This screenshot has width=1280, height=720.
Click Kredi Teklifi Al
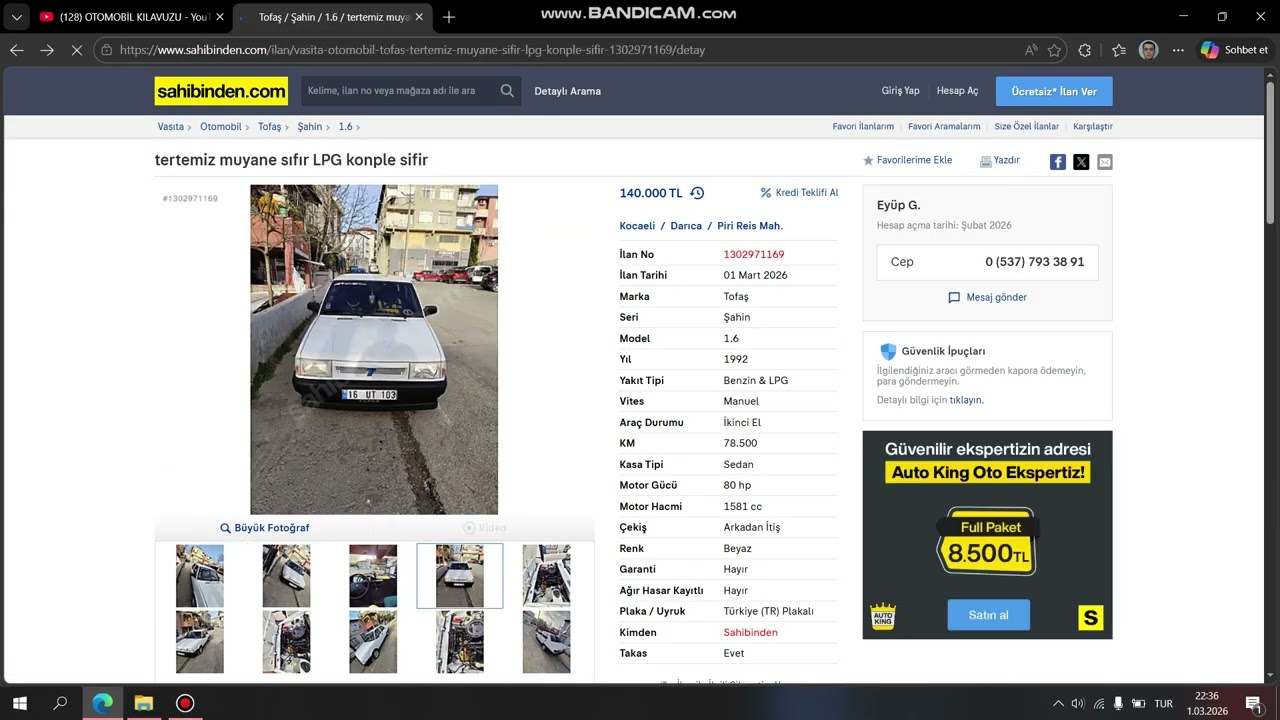[799, 193]
